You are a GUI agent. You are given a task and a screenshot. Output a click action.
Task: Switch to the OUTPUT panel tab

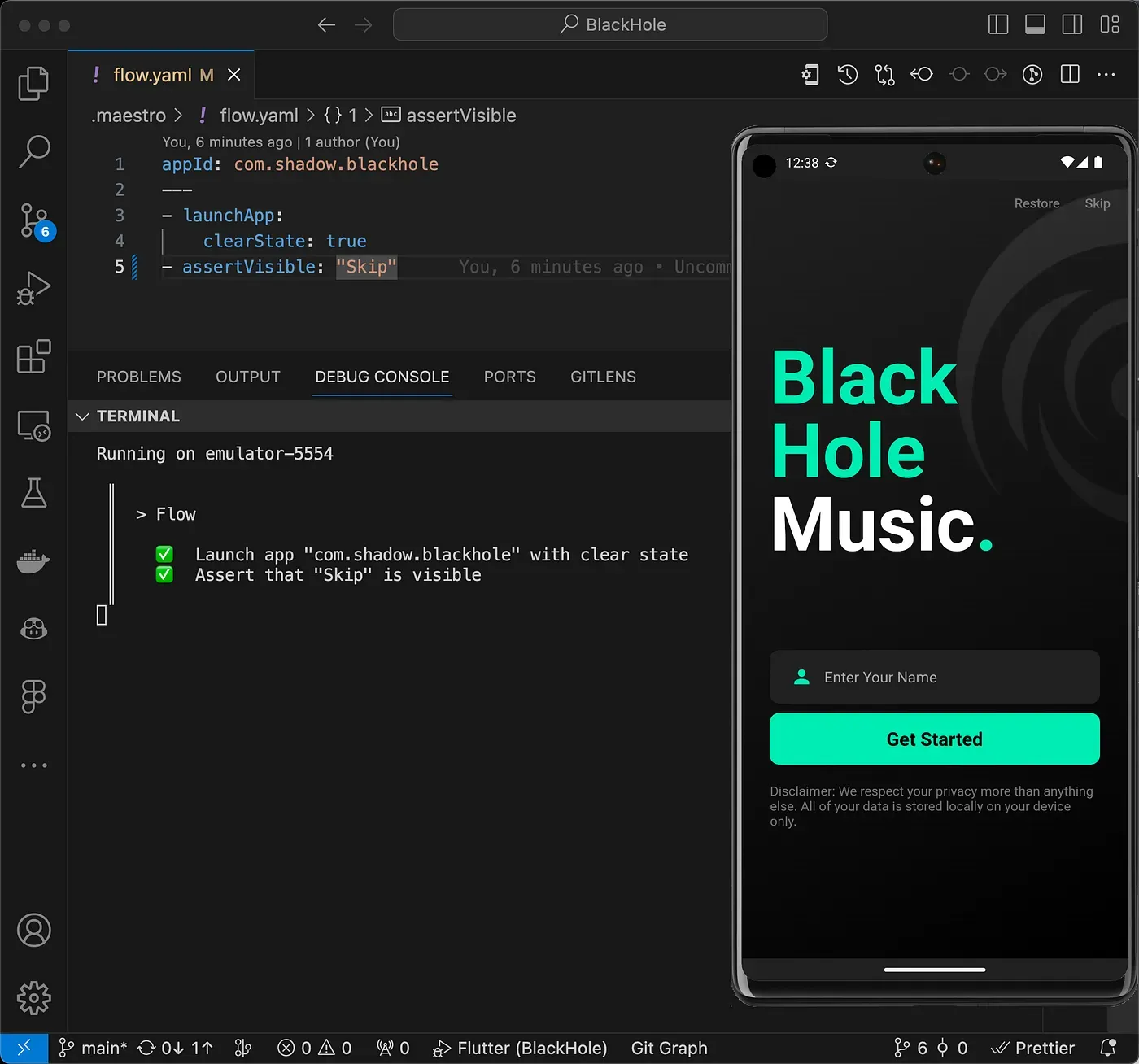(x=247, y=377)
